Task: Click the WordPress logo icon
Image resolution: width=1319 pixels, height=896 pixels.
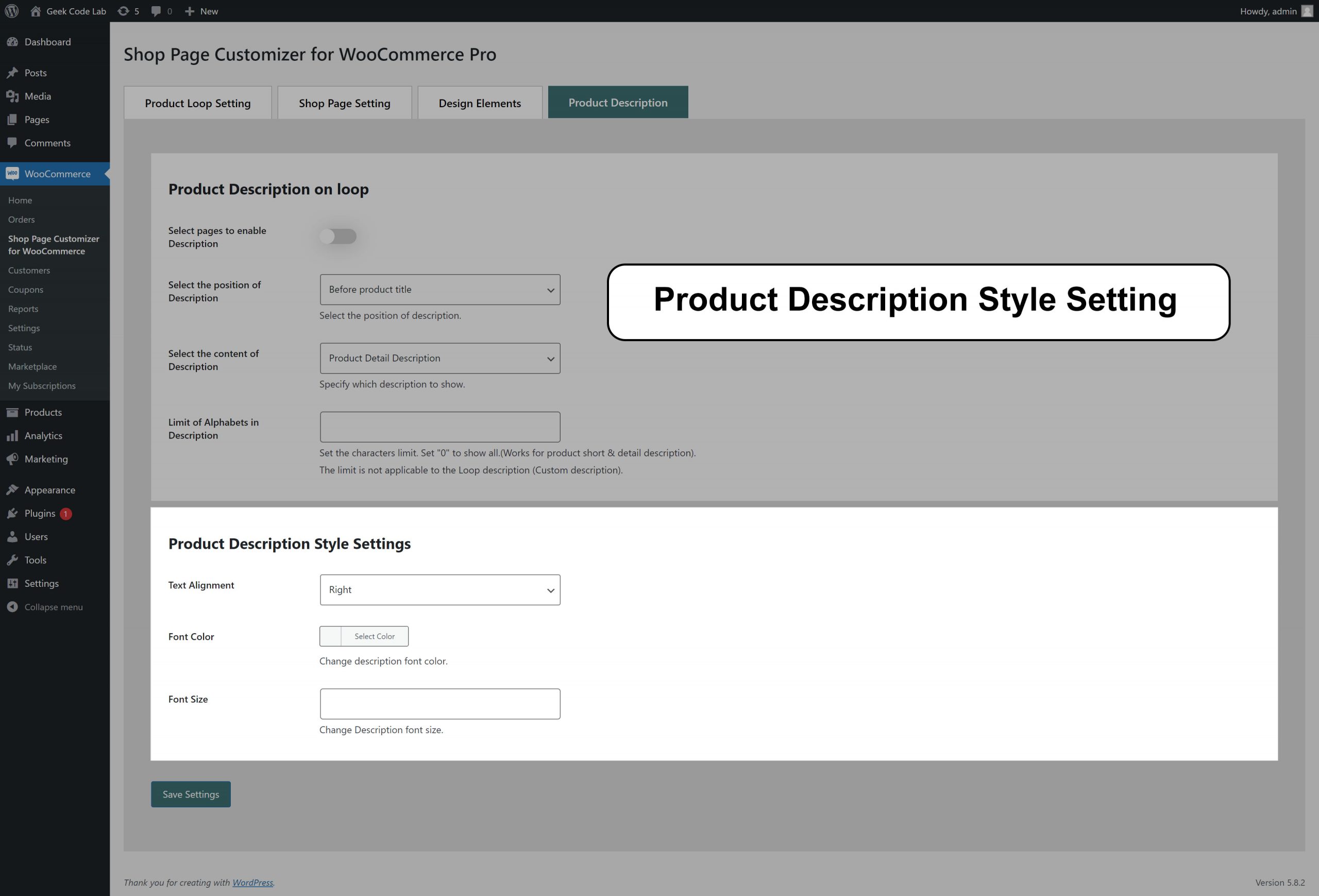Action: (11, 11)
